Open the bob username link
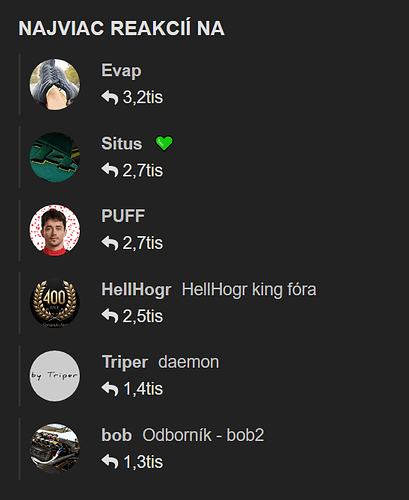Image resolution: width=409 pixels, height=500 pixels. point(116,435)
